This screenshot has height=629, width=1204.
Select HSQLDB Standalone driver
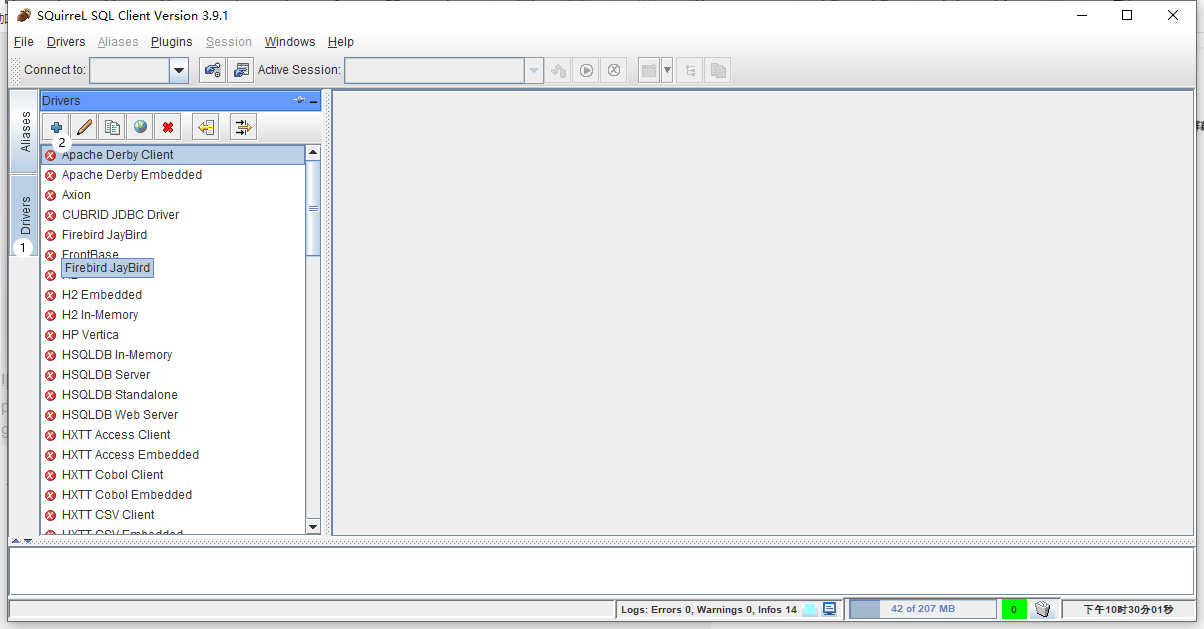[x=173, y=395]
